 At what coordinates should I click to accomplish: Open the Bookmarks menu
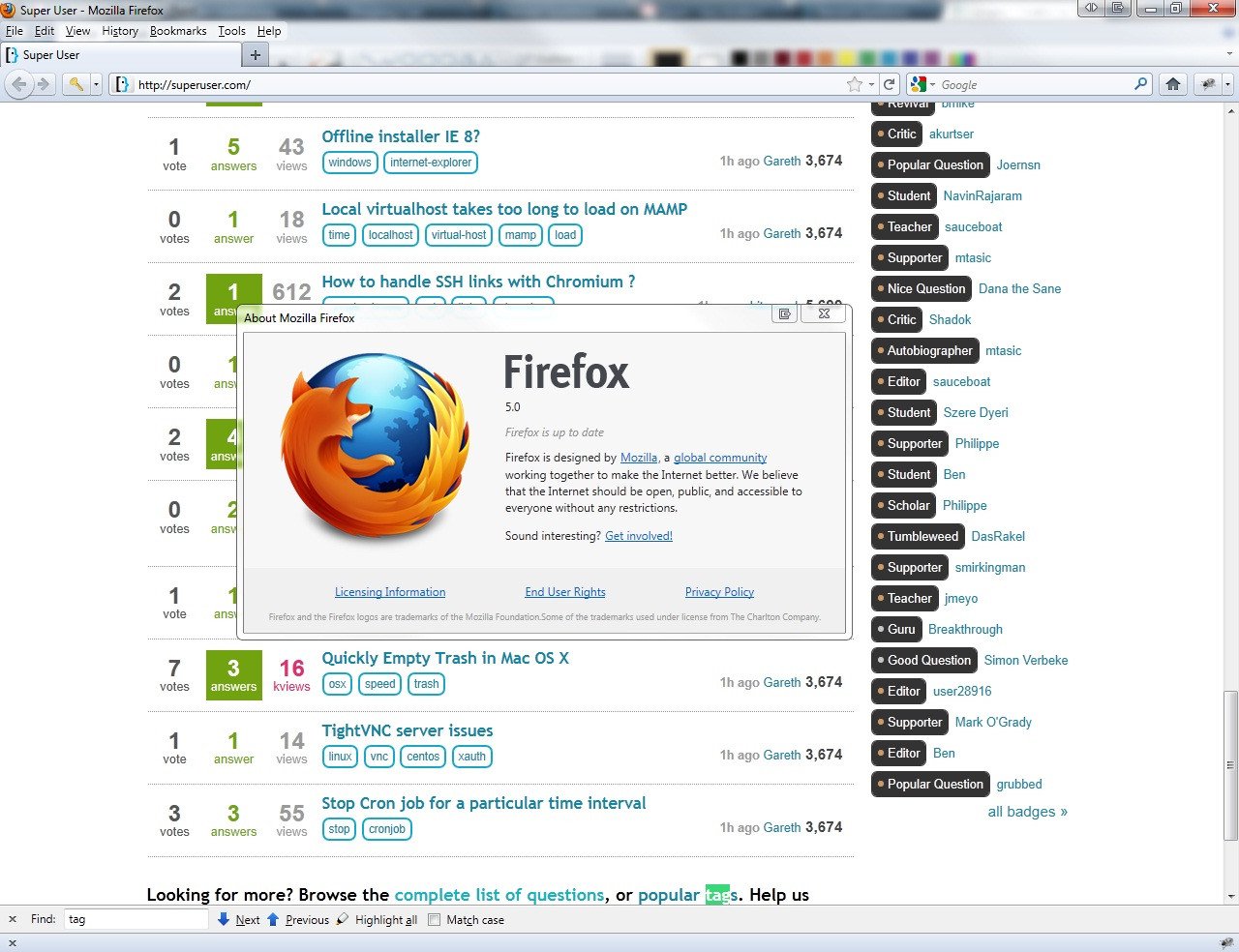click(178, 31)
